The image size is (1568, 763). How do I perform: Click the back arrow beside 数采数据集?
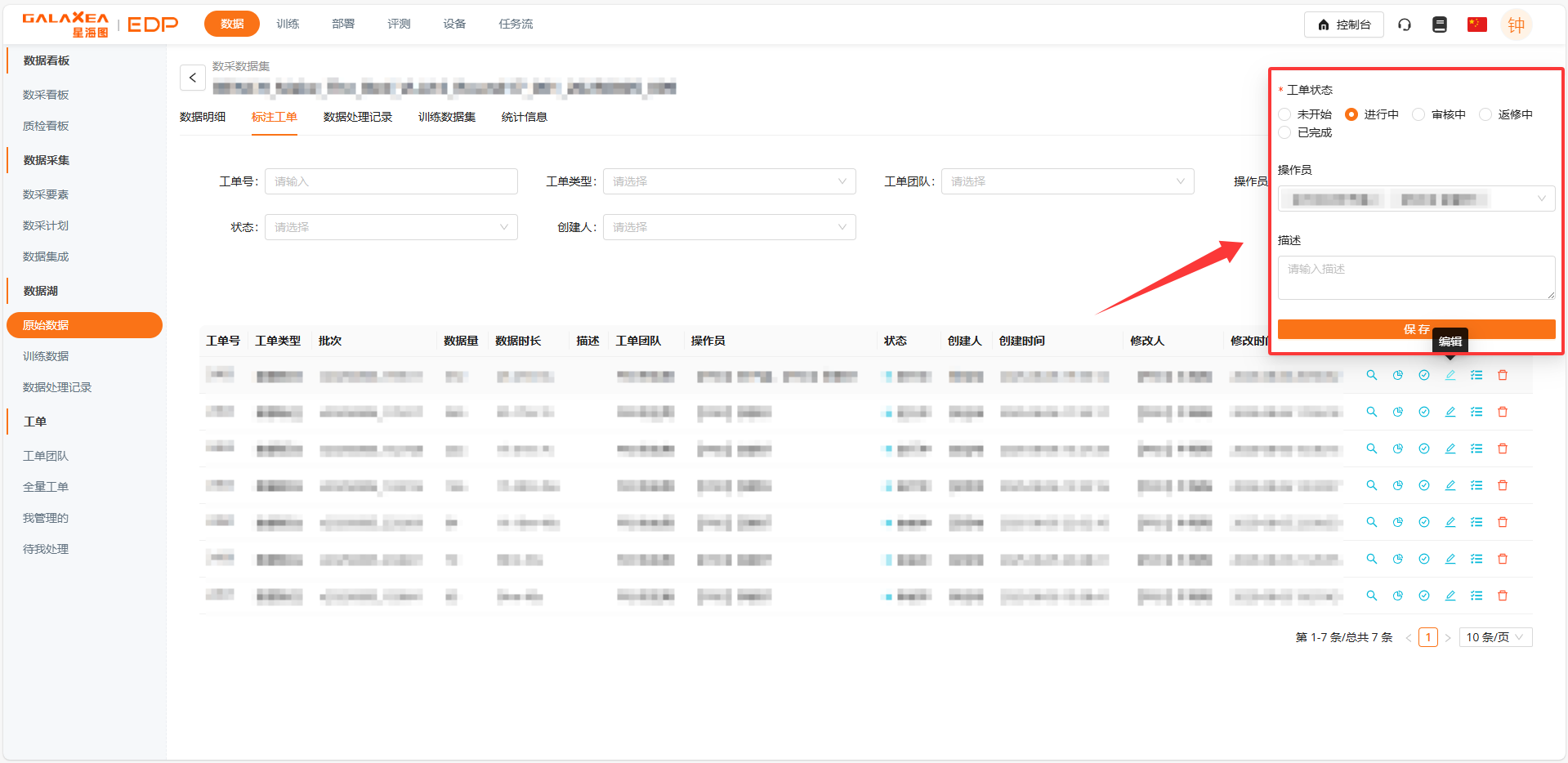click(193, 78)
